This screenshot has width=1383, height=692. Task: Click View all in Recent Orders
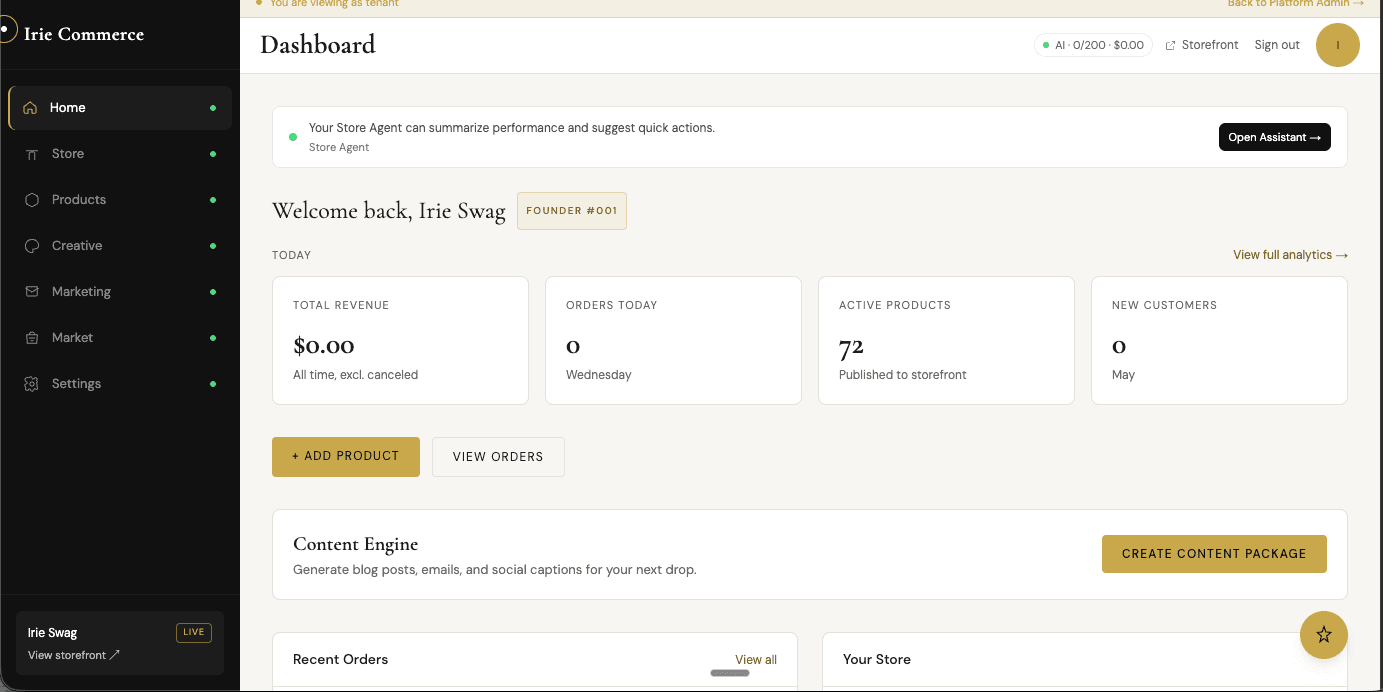(x=756, y=660)
